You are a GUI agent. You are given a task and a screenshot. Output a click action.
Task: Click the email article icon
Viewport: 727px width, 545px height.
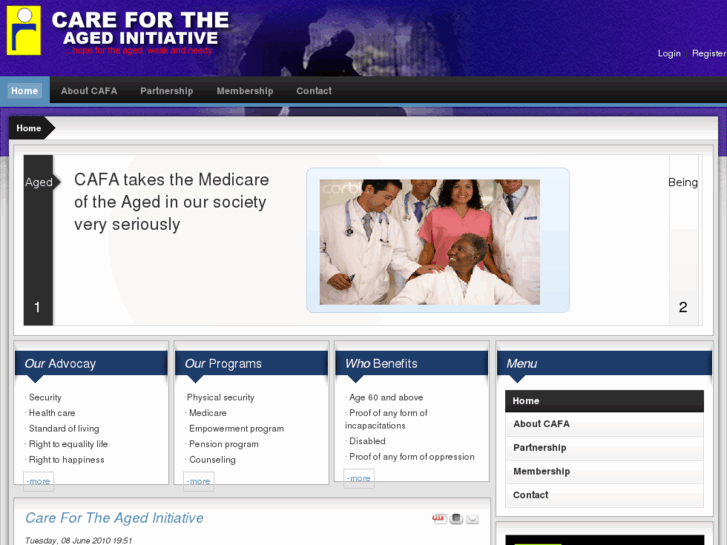(472, 519)
